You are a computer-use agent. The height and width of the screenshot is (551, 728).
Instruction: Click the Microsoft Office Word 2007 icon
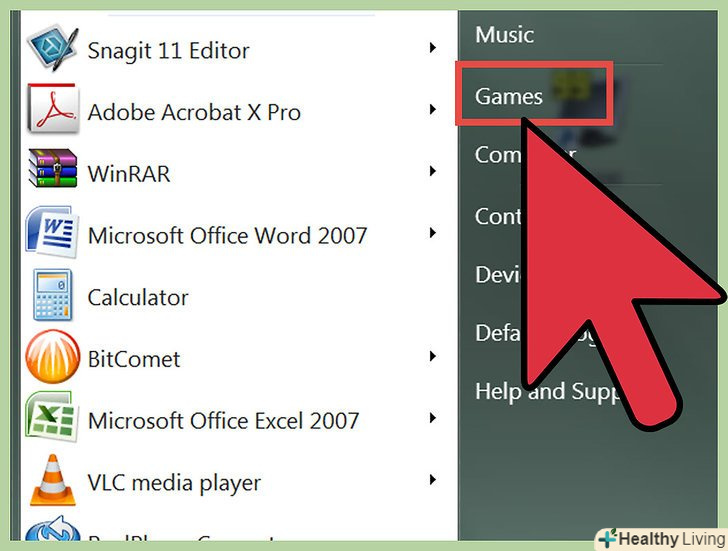51,232
